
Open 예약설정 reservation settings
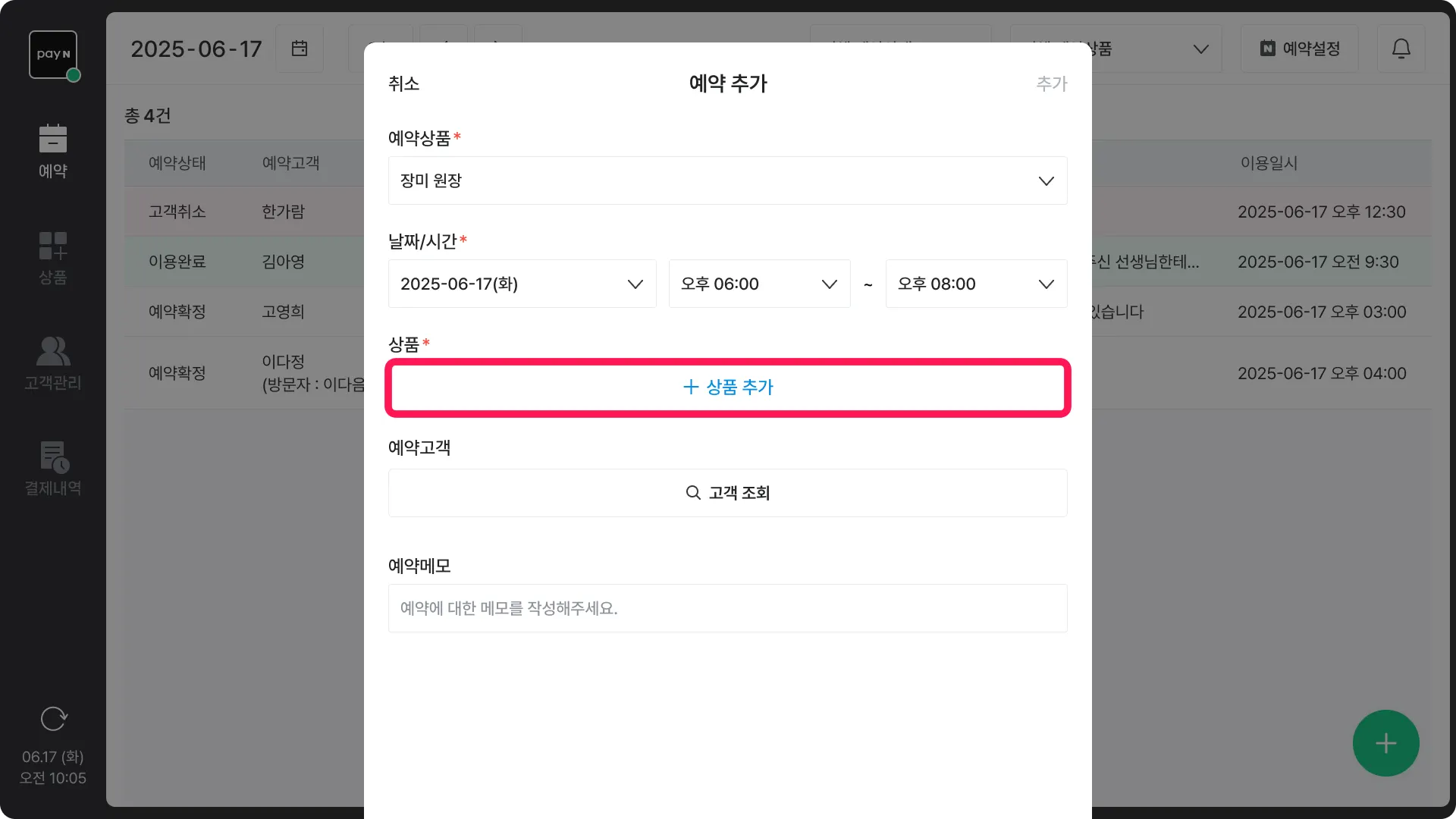1299,49
